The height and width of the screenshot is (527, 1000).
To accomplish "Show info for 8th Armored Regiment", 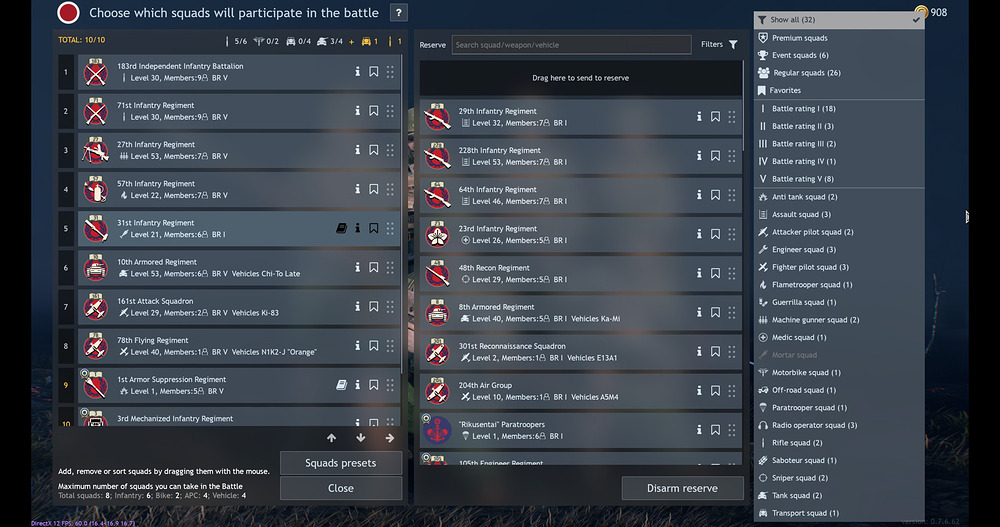I will [x=699, y=313].
